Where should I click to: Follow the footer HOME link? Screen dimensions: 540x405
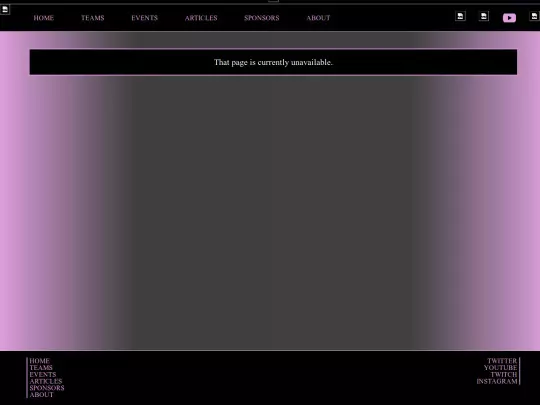tap(40, 361)
